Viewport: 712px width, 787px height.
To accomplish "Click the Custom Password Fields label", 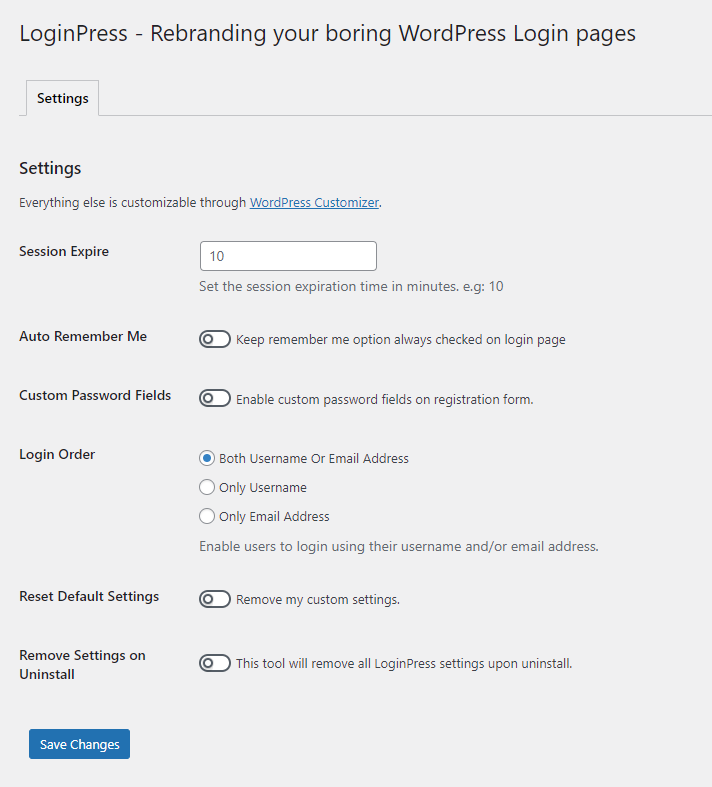I will click(95, 396).
